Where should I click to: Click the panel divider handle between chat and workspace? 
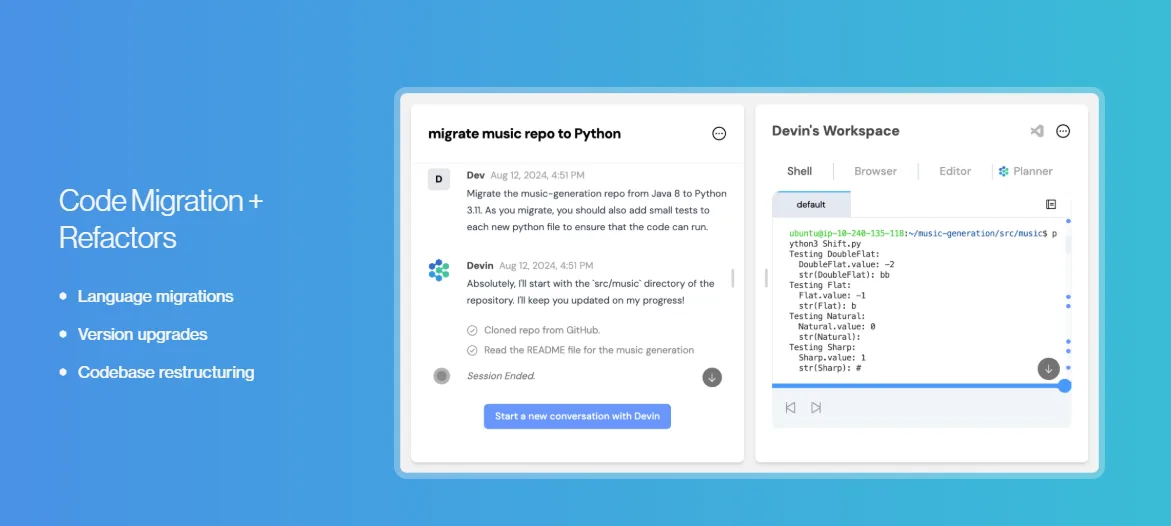pyautogui.click(x=766, y=278)
